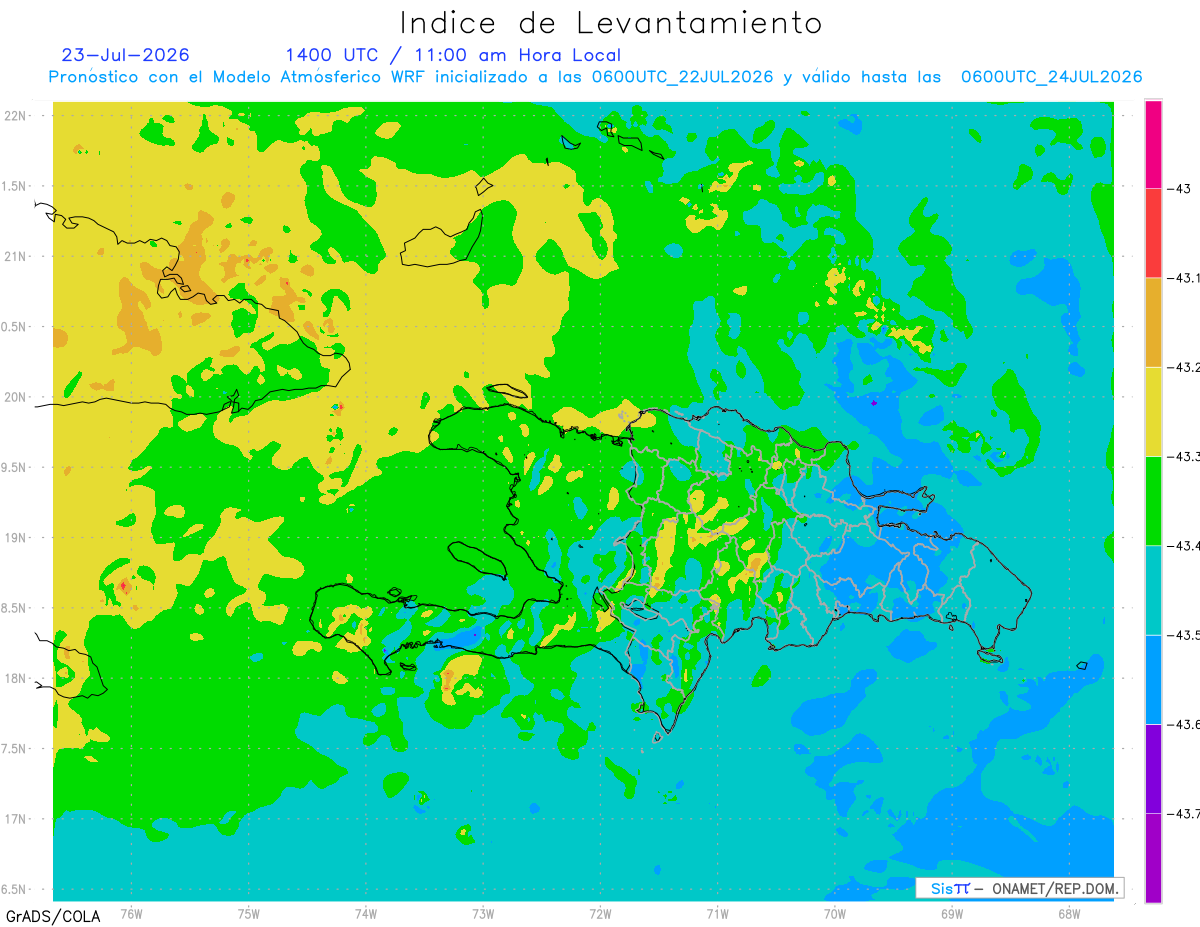Image resolution: width=1200 pixels, height=927 pixels.
Task: Click the "74W" longitude label
Action: pyautogui.click(x=366, y=913)
